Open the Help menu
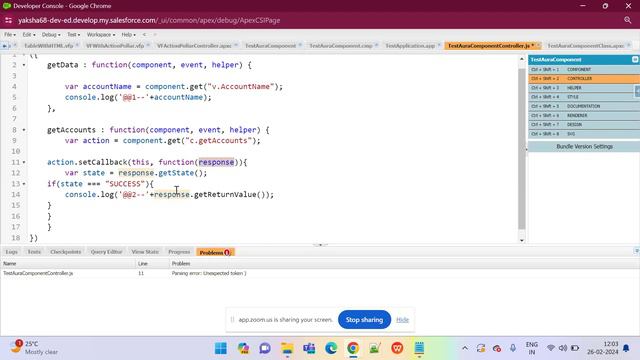640x360 pixels. 128,35
